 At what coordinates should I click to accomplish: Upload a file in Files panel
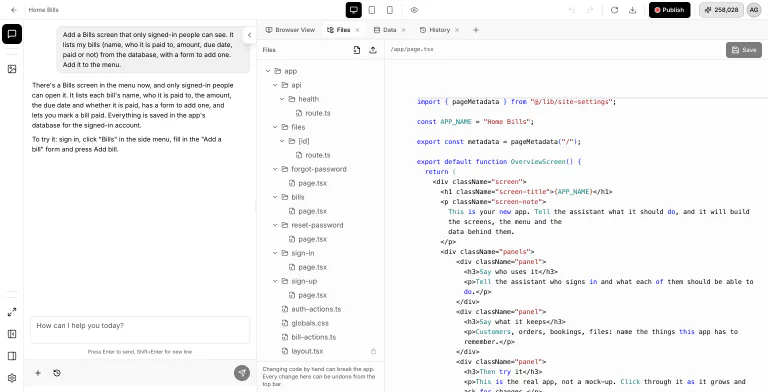coord(373,49)
